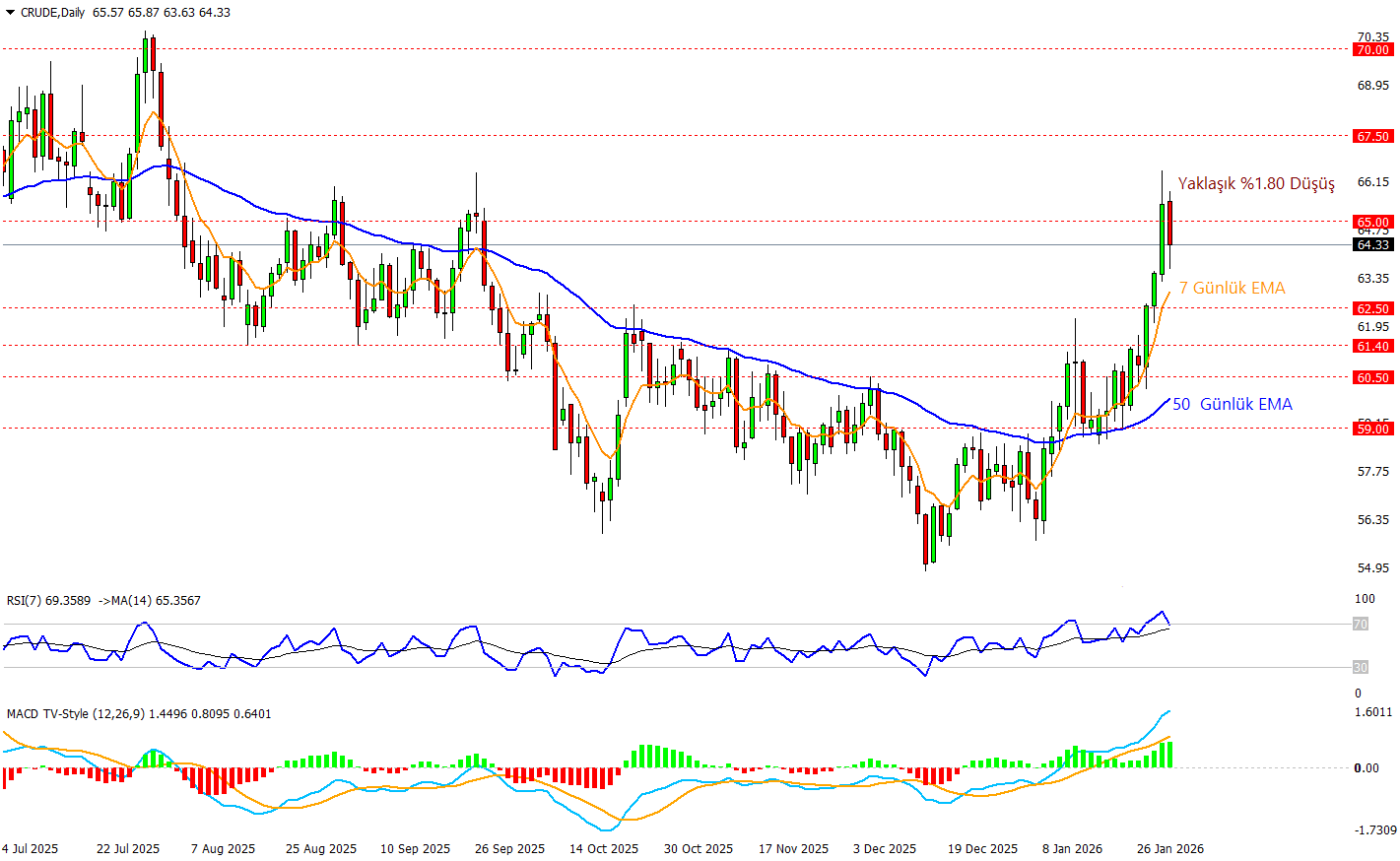The height and width of the screenshot is (861, 1400).
Task: Click the 14 Oct 2025 date marker
Action: click(603, 849)
